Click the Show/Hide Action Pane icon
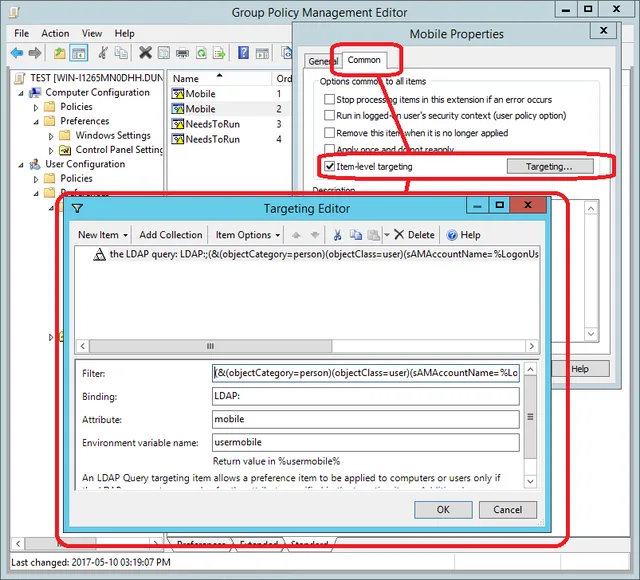 [x=262, y=53]
